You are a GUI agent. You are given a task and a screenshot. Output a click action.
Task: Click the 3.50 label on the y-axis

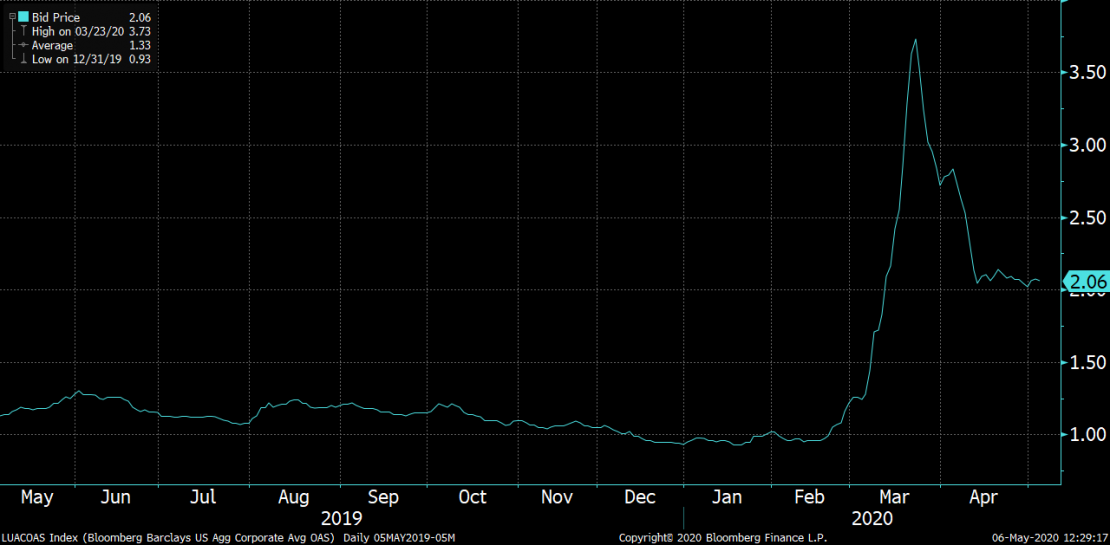point(1088,73)
